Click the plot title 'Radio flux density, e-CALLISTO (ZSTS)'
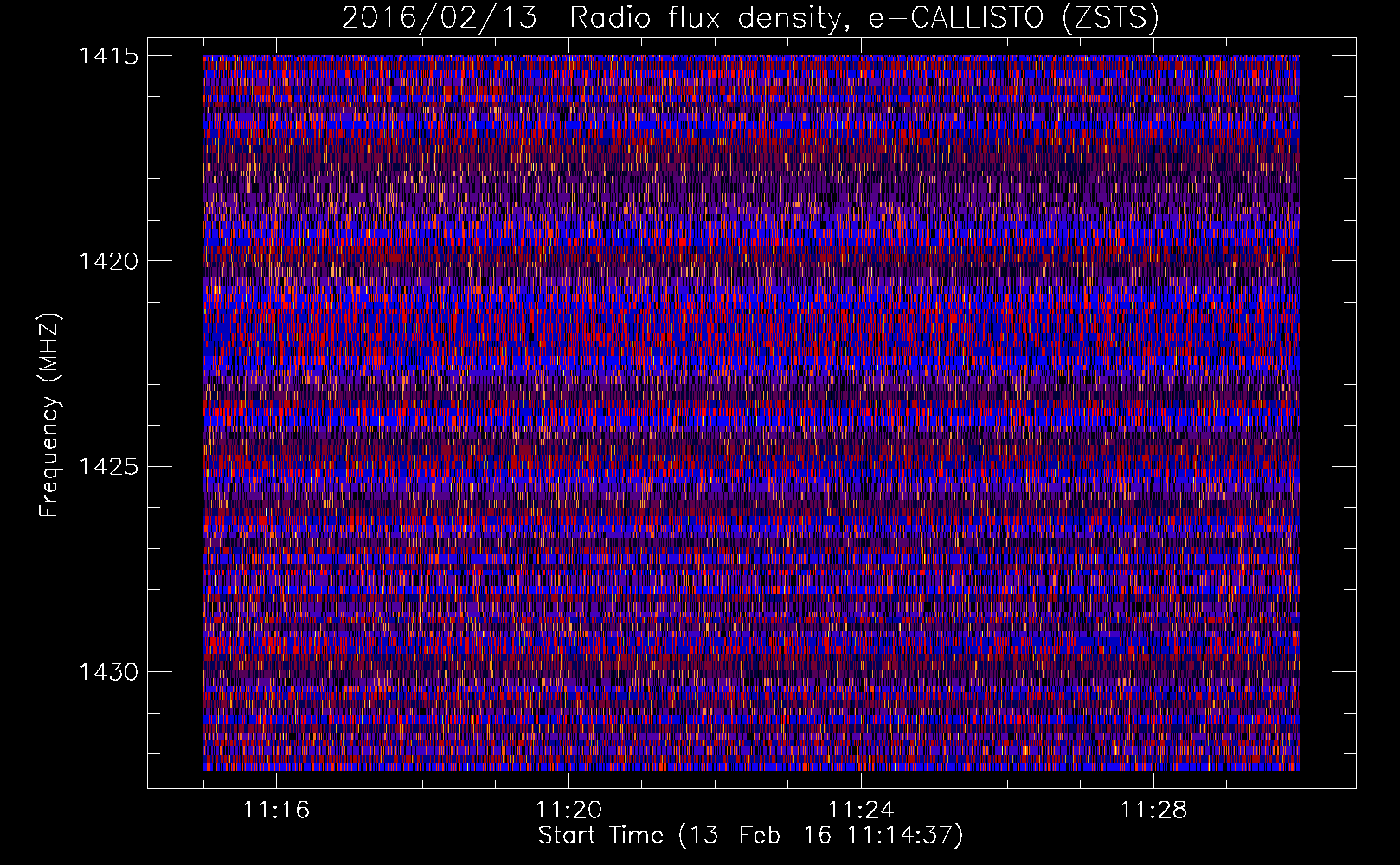Screen dimensions: 1400x865 (x=864, y=17)
